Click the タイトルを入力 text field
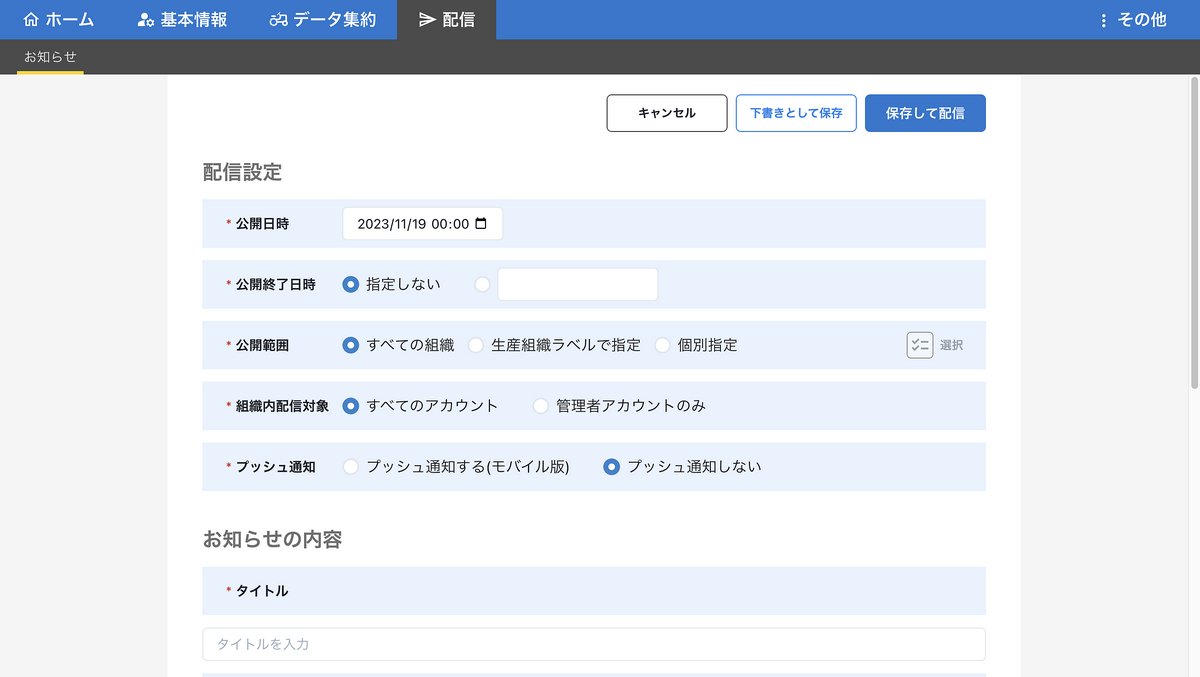 [x=593, y=644]
